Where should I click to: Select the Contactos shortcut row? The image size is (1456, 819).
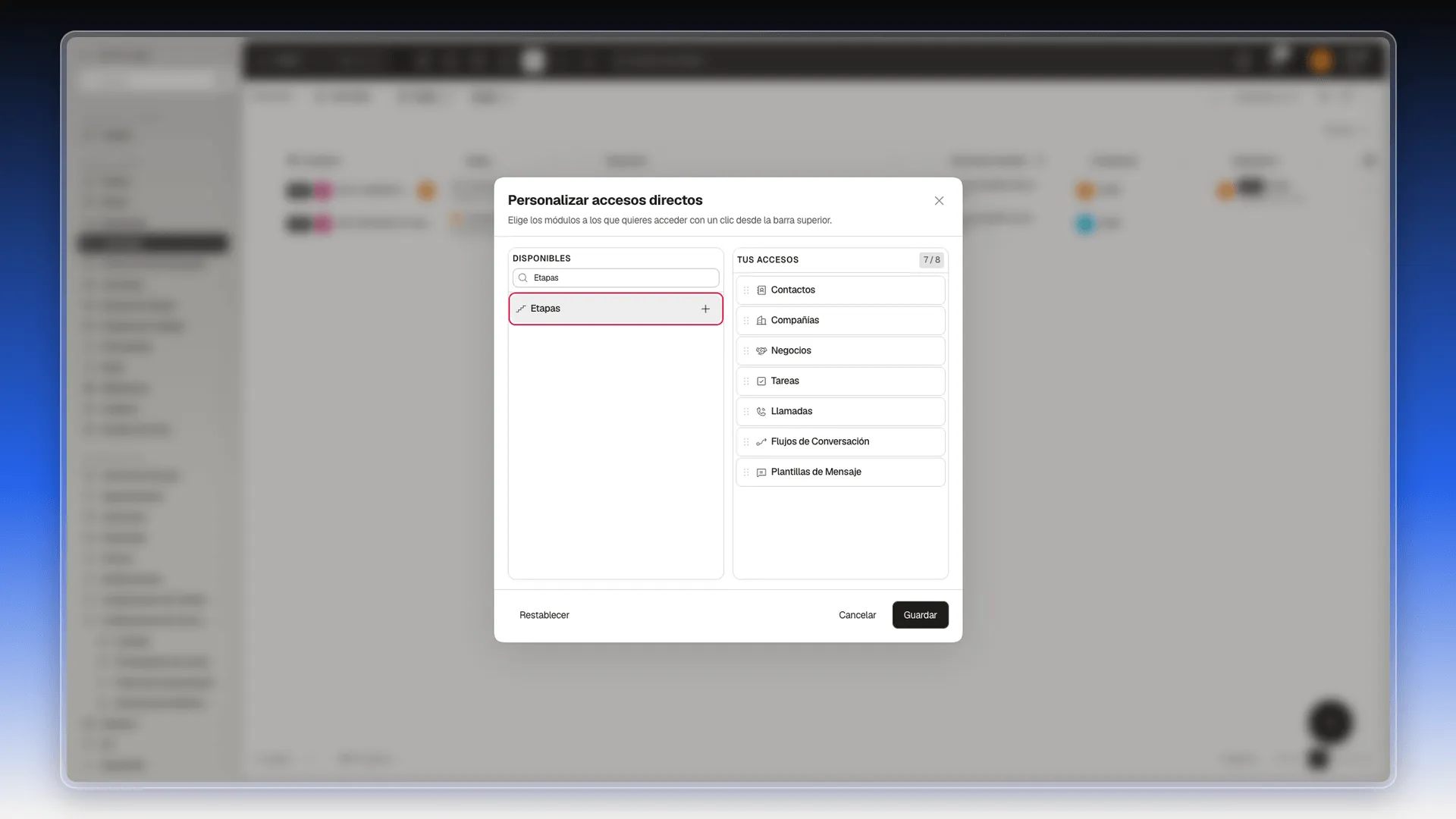pos(840,290)
